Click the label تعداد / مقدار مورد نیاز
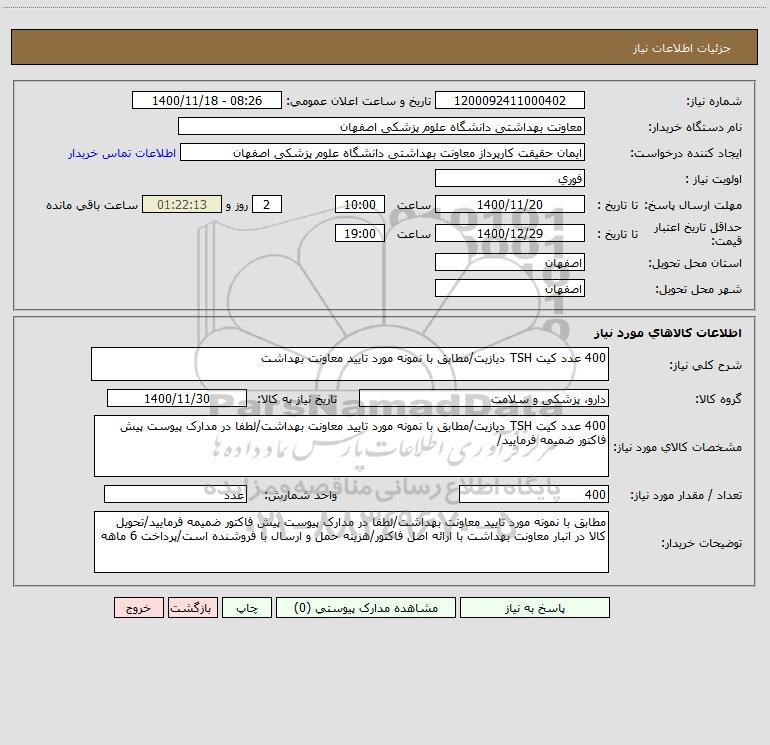This screenshot has width=770, height=745. pos(686,496)
